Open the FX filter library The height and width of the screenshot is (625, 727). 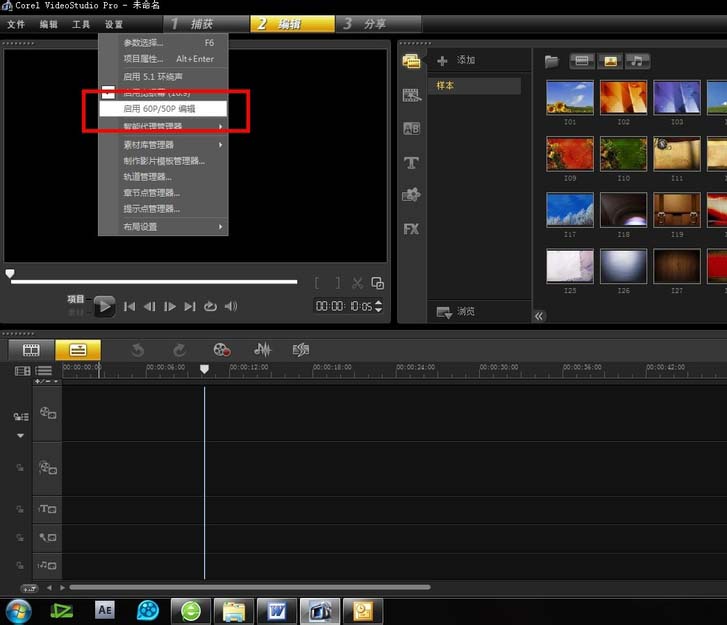(x=411, y=229)
